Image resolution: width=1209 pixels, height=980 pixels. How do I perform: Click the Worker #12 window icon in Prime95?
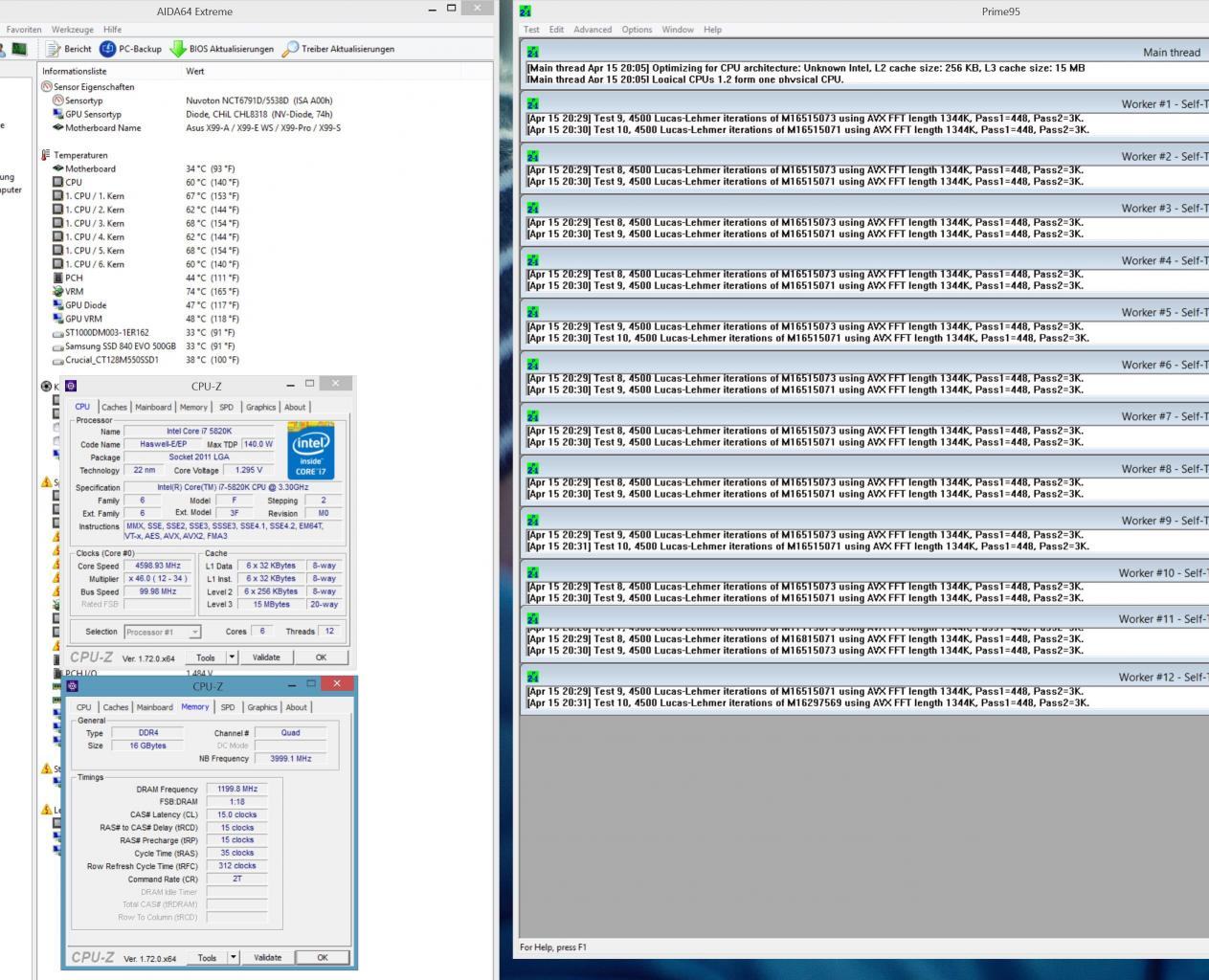532,677
